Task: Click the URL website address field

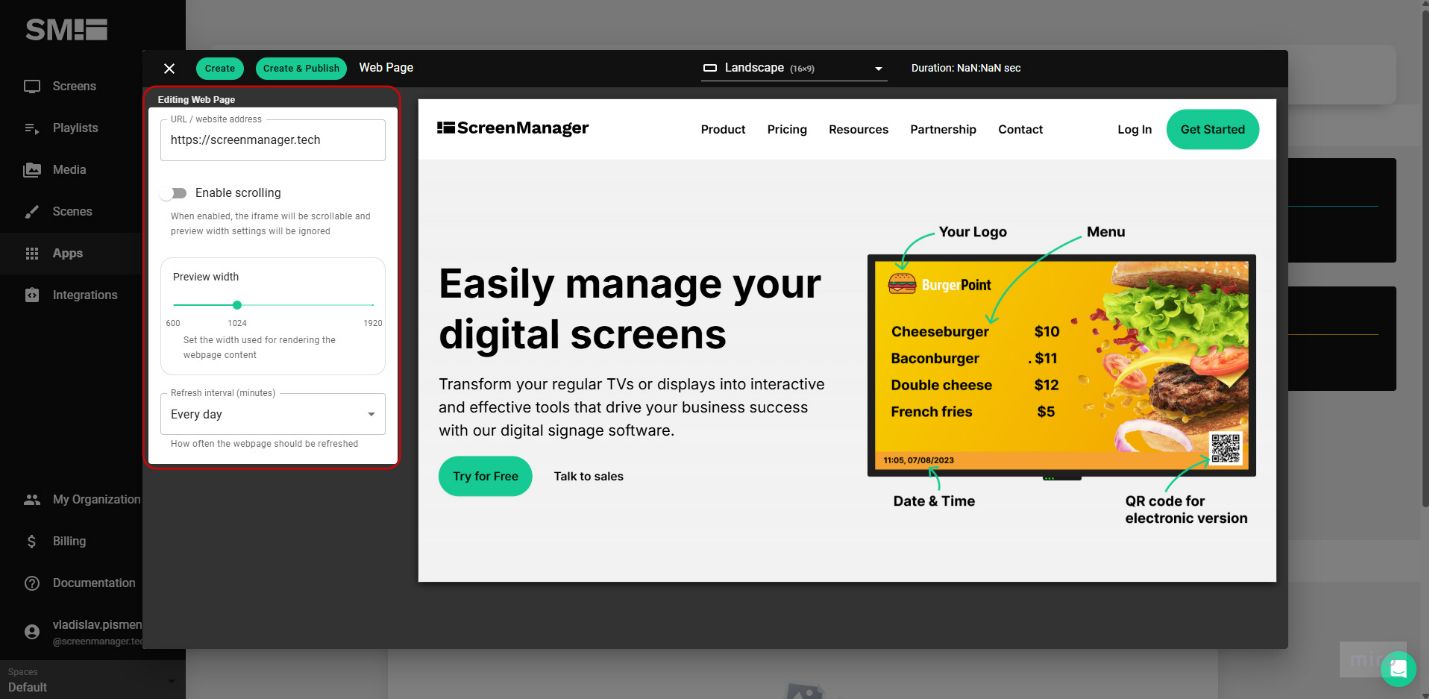Action: (x=272, y=140)
